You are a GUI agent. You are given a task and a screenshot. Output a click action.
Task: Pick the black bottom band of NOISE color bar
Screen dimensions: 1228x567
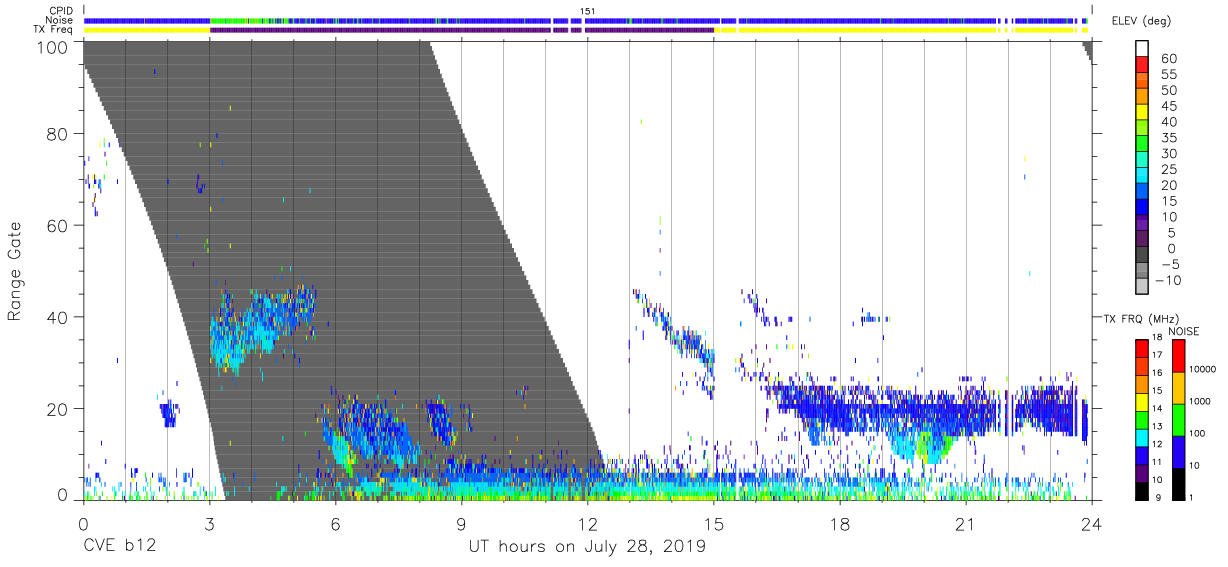(1177, 483)
